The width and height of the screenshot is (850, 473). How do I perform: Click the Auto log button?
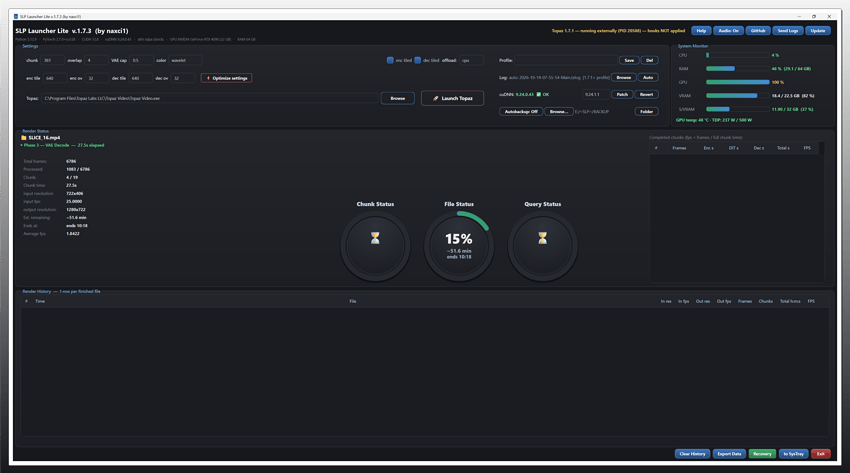click(x=648, y=77)
